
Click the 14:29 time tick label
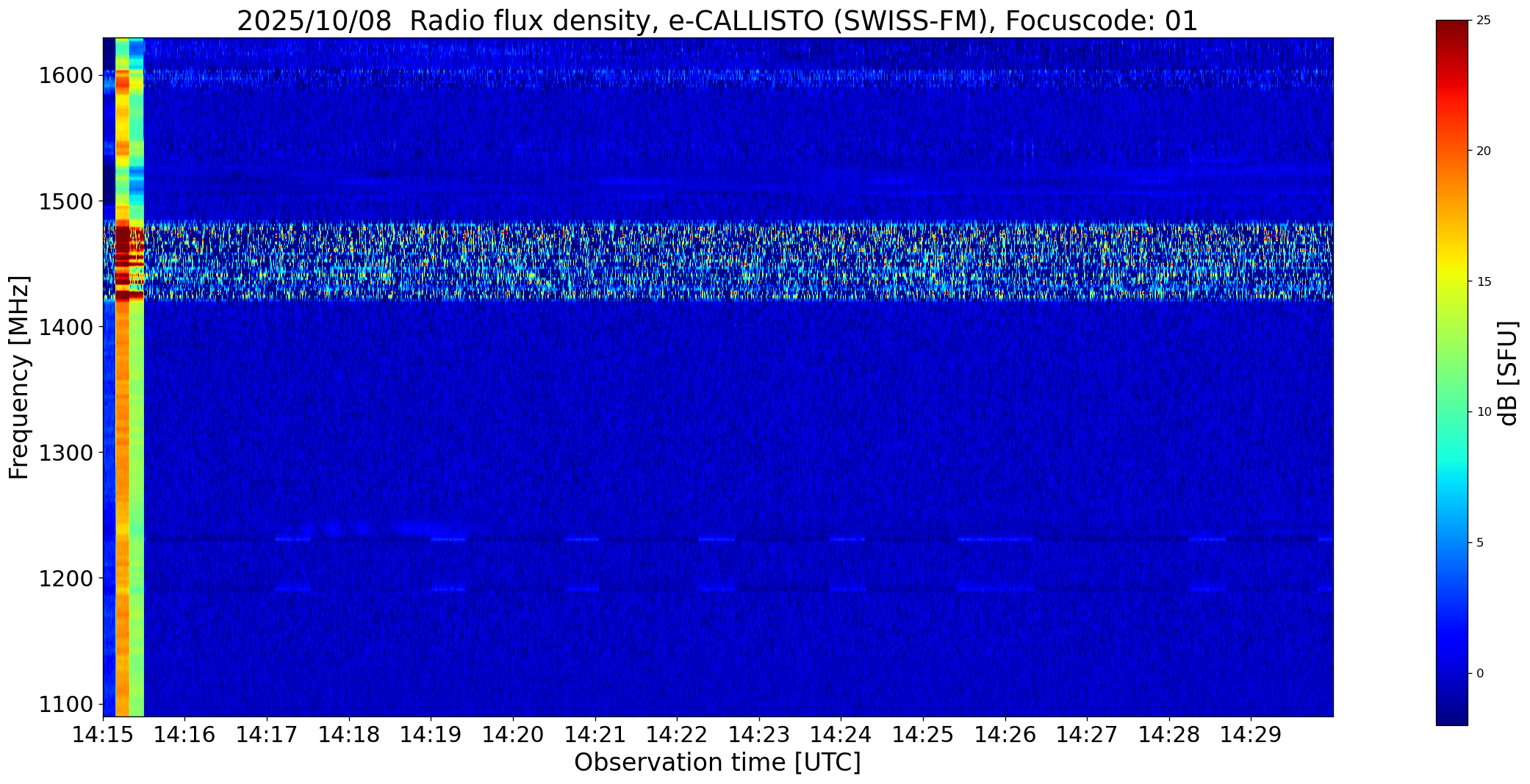click(x=1251, y=734)
